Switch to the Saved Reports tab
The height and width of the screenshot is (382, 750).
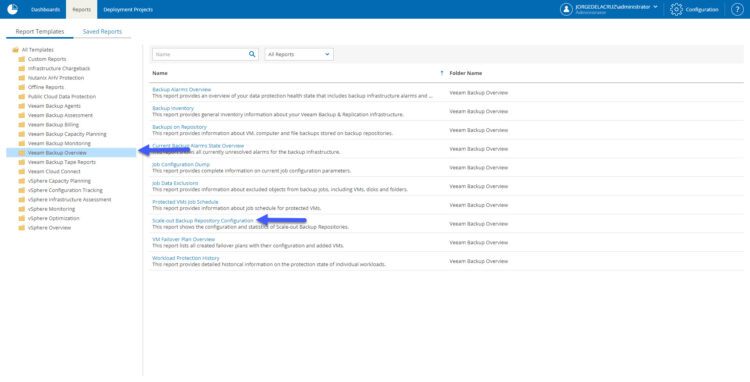click(102, 32)
